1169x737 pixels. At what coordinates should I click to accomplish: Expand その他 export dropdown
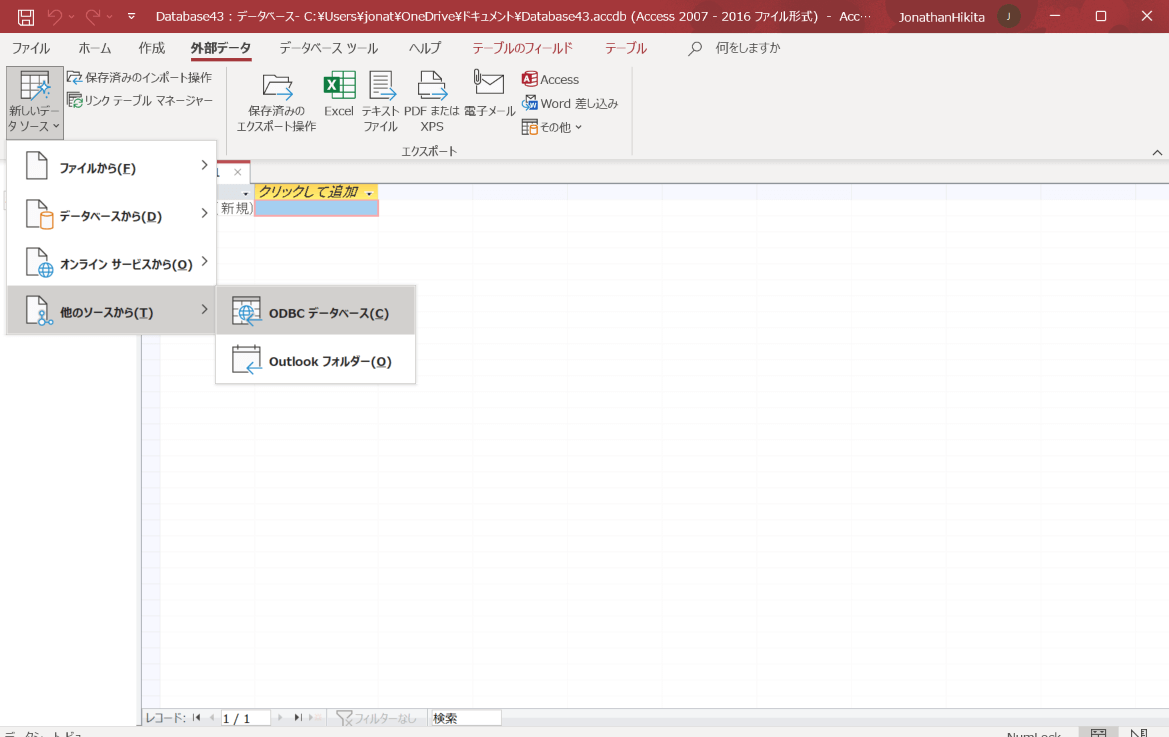pos(552,127)
